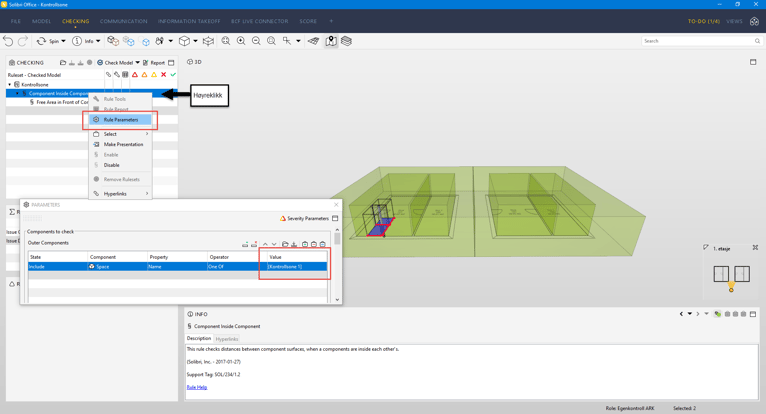This screenshot has width=766, height=414.
Task: Open the Check Model dropdown arrow
Action: (x=138, y=63)
